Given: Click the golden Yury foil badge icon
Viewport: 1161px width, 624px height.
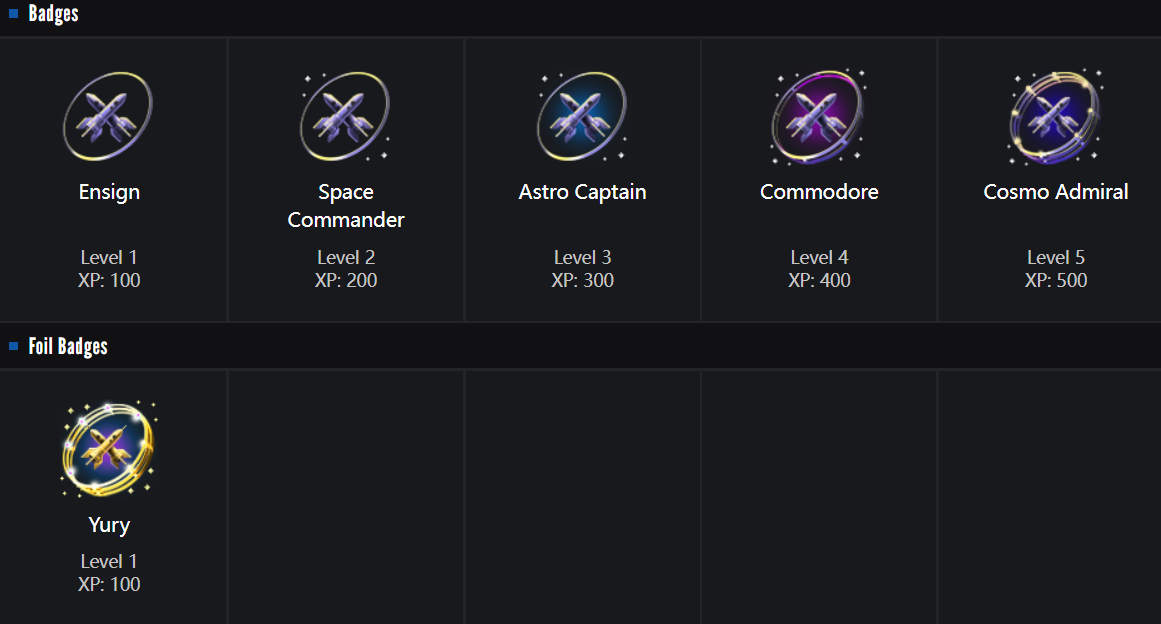Looking at the screenshot, I should point(108,449).
